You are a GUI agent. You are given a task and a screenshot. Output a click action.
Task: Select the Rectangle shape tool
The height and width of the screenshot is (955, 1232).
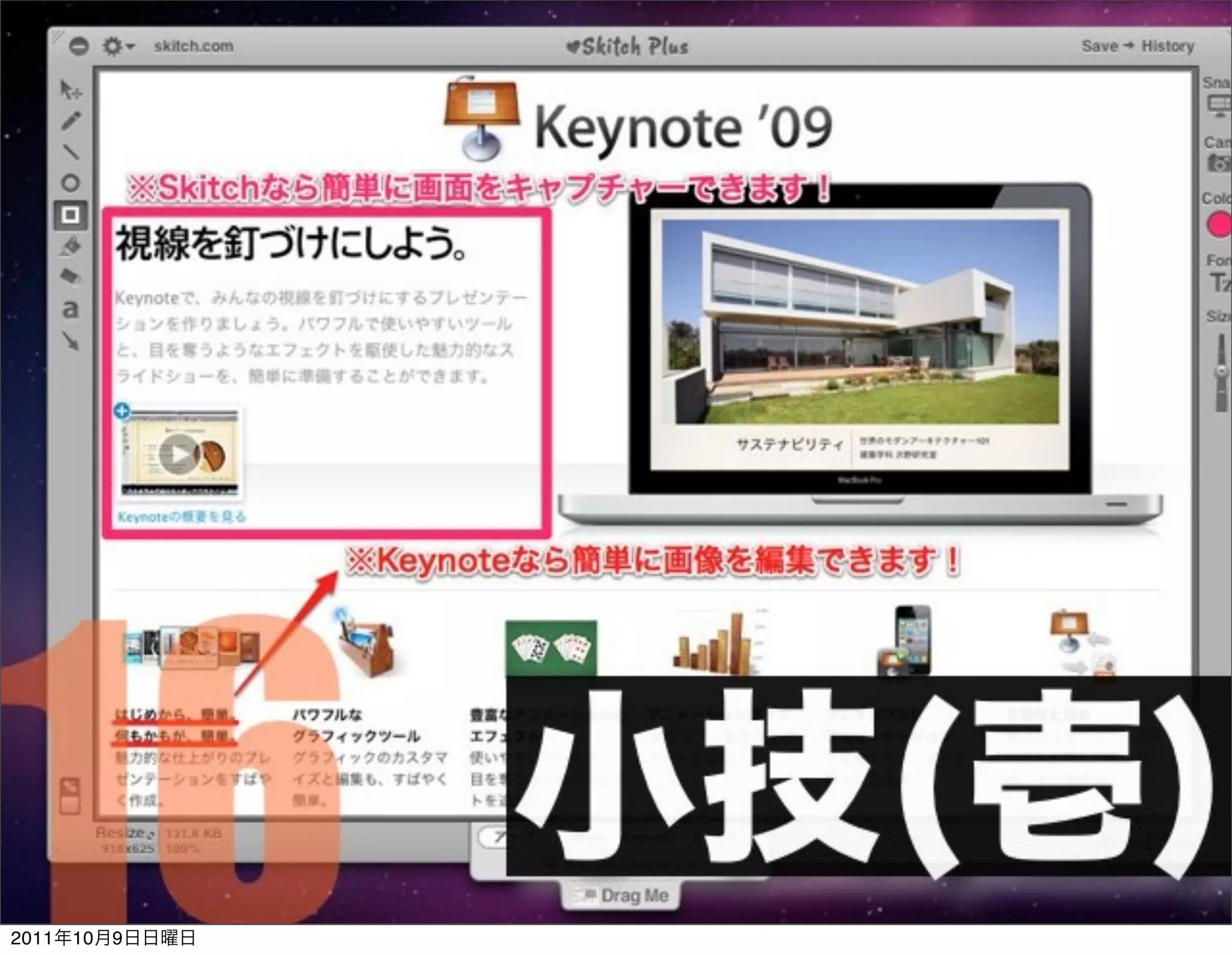[x=70, y=215]
